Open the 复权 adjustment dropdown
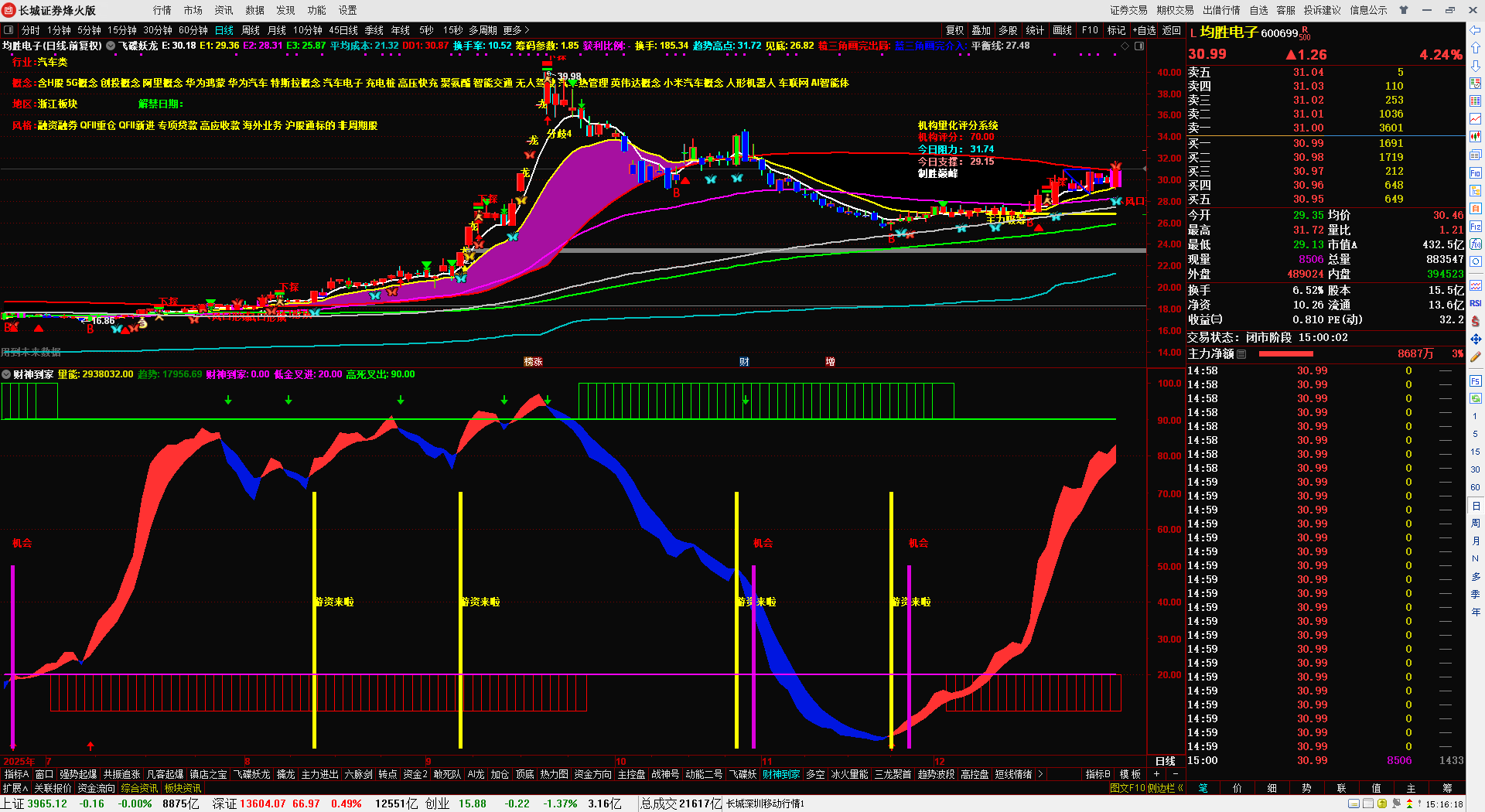Screen dimensions: 1485x812 955,30
